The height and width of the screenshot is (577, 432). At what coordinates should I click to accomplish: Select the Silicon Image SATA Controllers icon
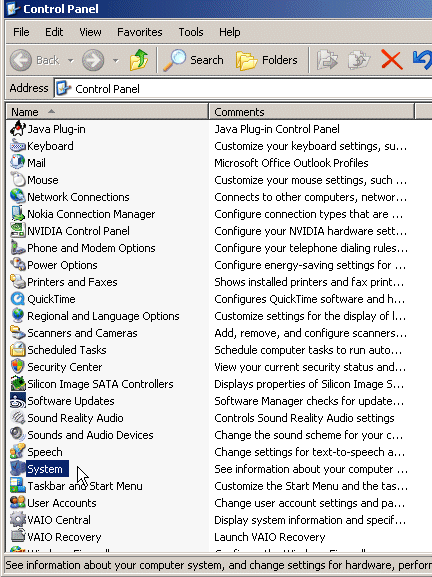click(18, 384)
